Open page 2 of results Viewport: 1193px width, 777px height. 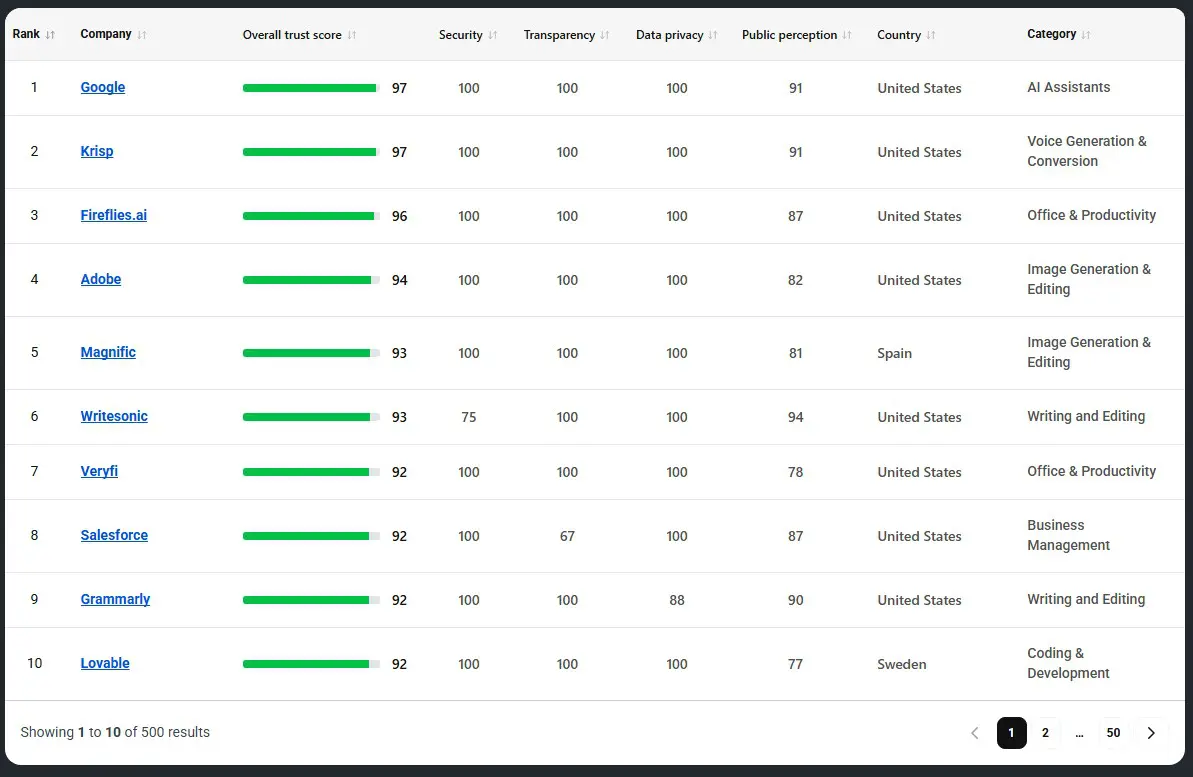point(1045,733)
